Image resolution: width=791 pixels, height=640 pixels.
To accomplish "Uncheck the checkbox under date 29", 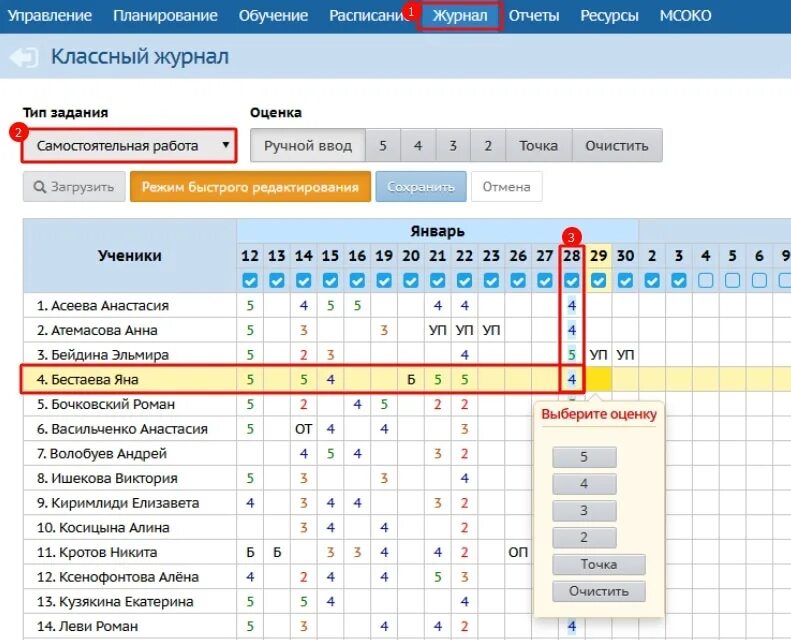I will tap(599, 280).
